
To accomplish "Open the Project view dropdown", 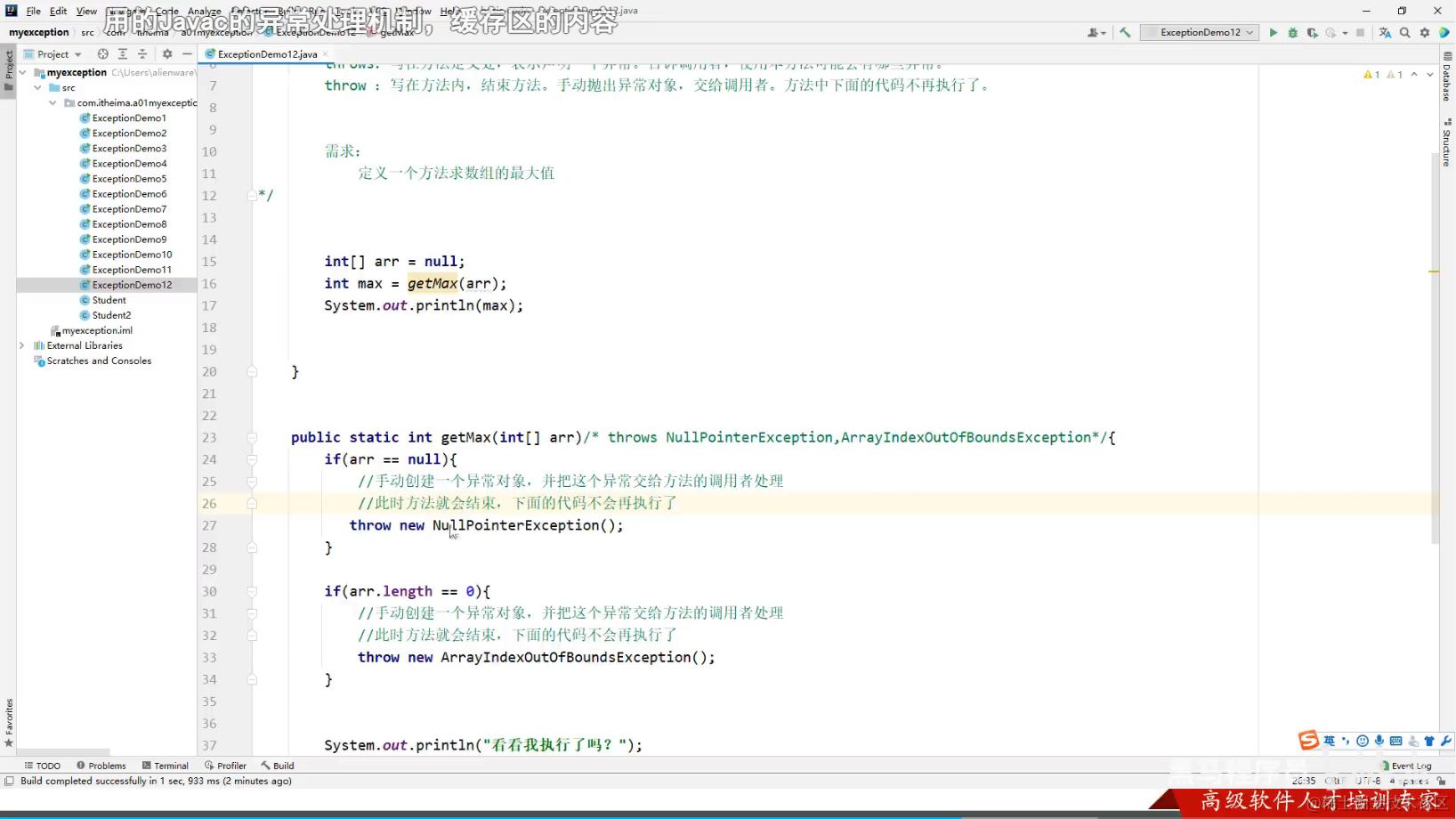I will (x=53, y=54).
